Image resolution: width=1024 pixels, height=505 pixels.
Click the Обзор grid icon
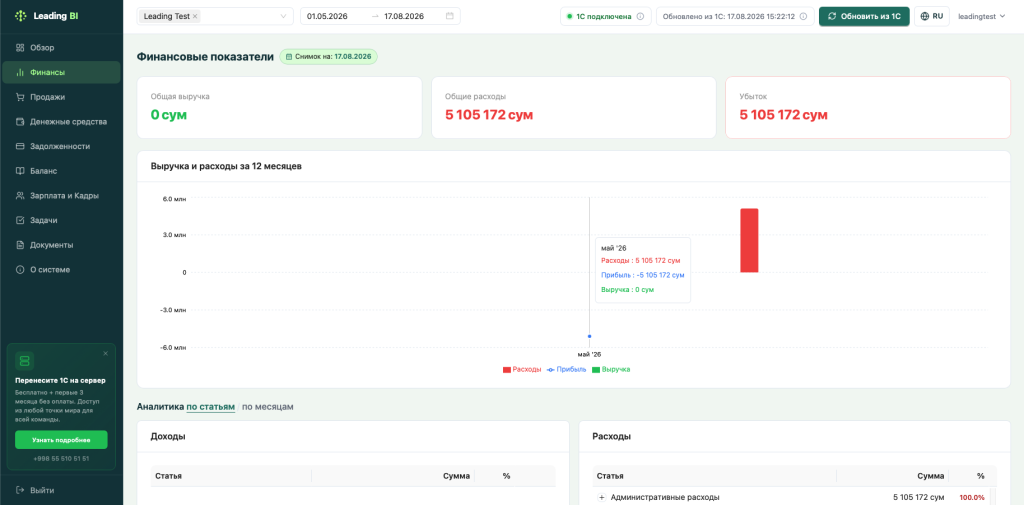[20, 48]
